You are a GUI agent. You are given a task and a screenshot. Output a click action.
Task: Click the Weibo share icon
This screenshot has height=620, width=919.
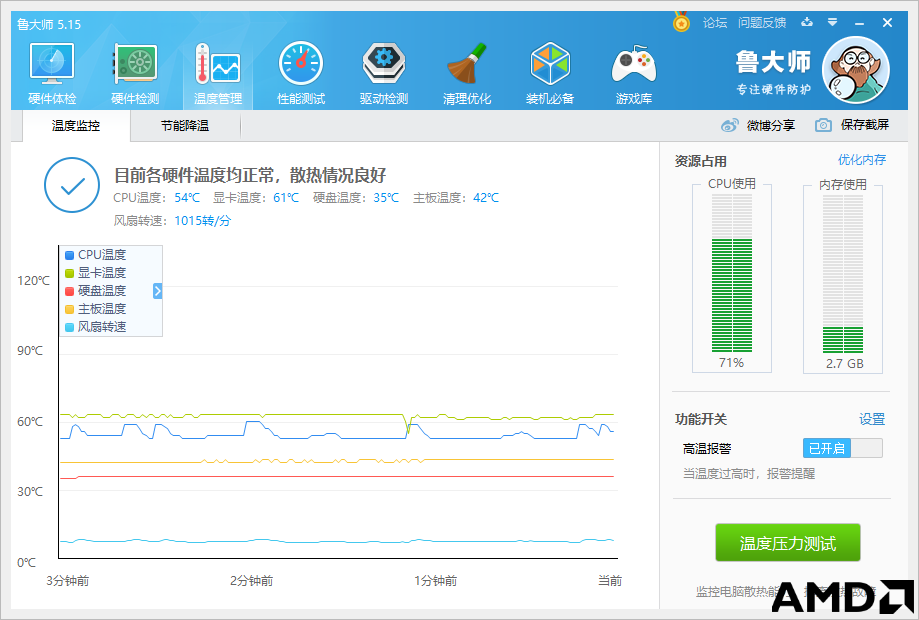click(730, 125)
